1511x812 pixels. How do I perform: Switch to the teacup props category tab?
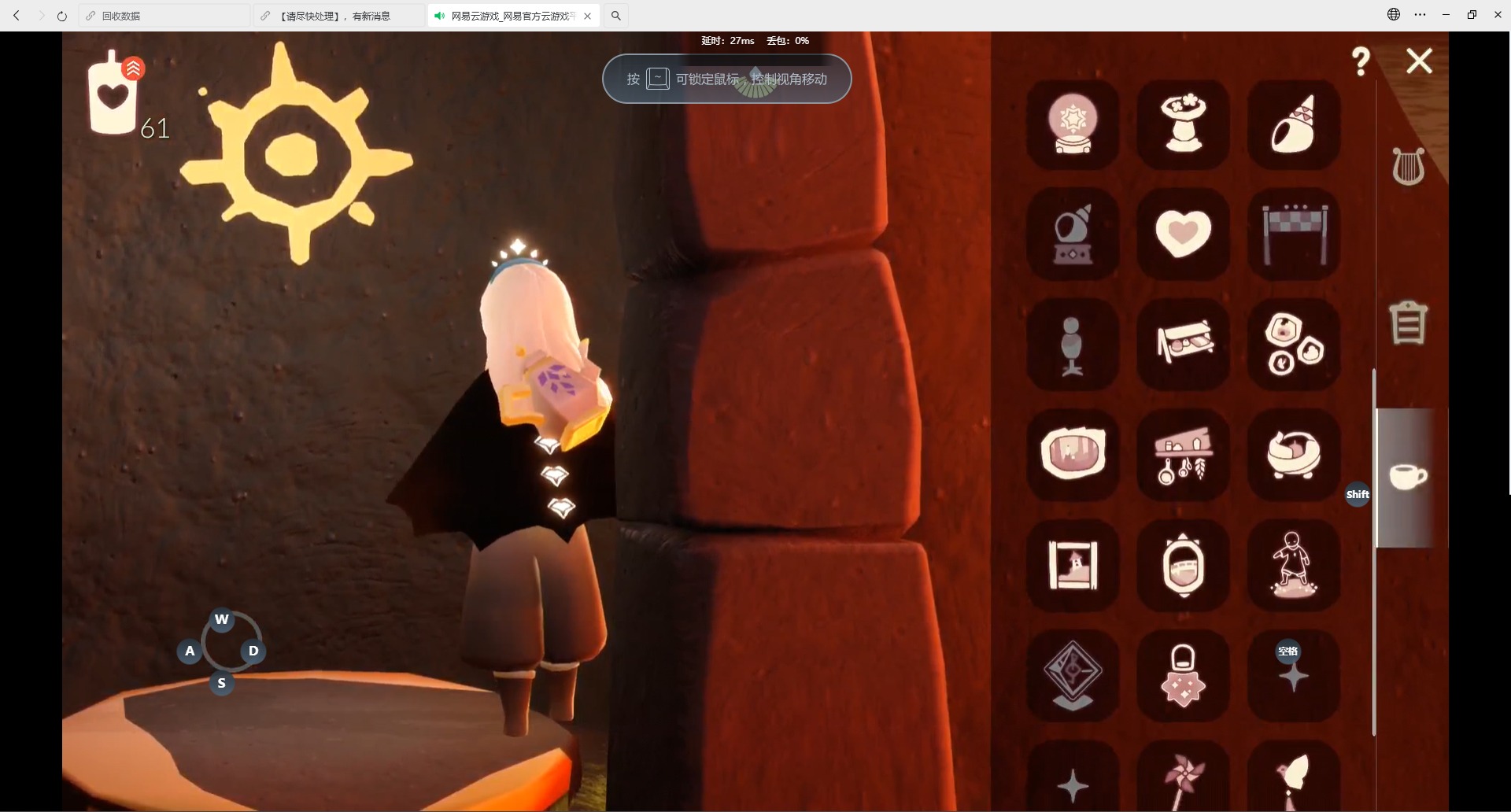(1408, 476)
